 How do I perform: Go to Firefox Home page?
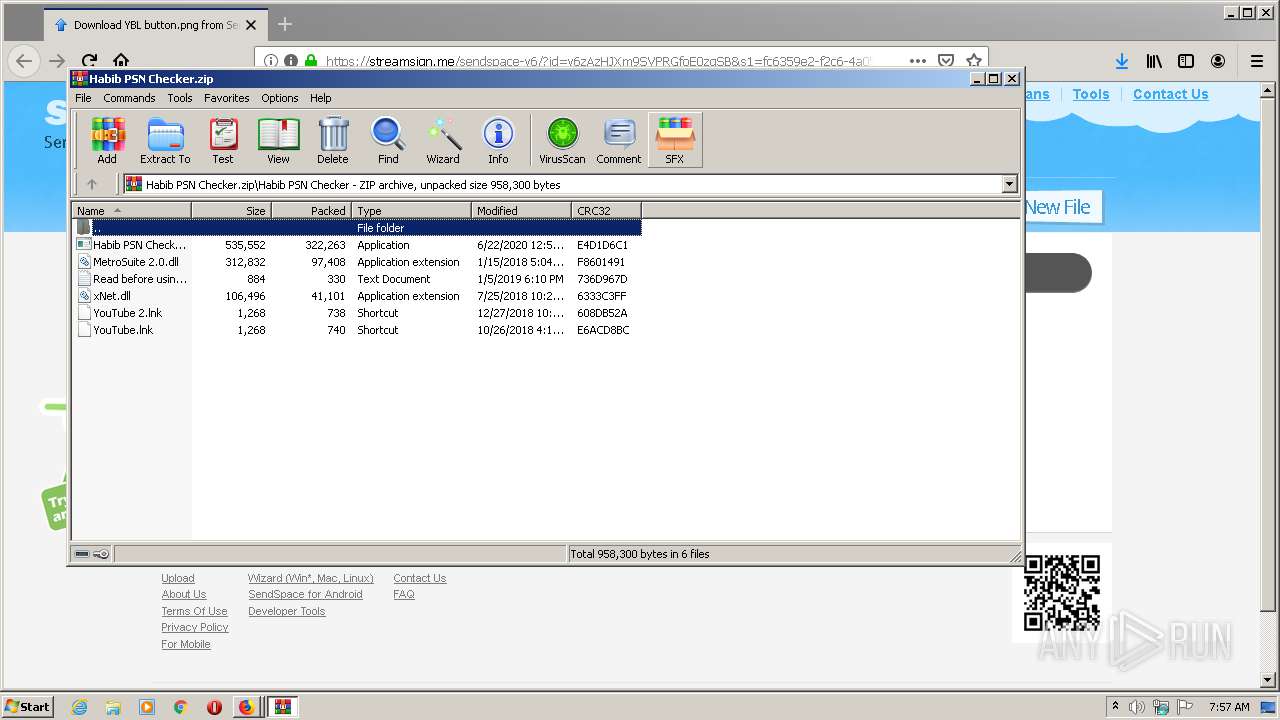click(121, 61)
